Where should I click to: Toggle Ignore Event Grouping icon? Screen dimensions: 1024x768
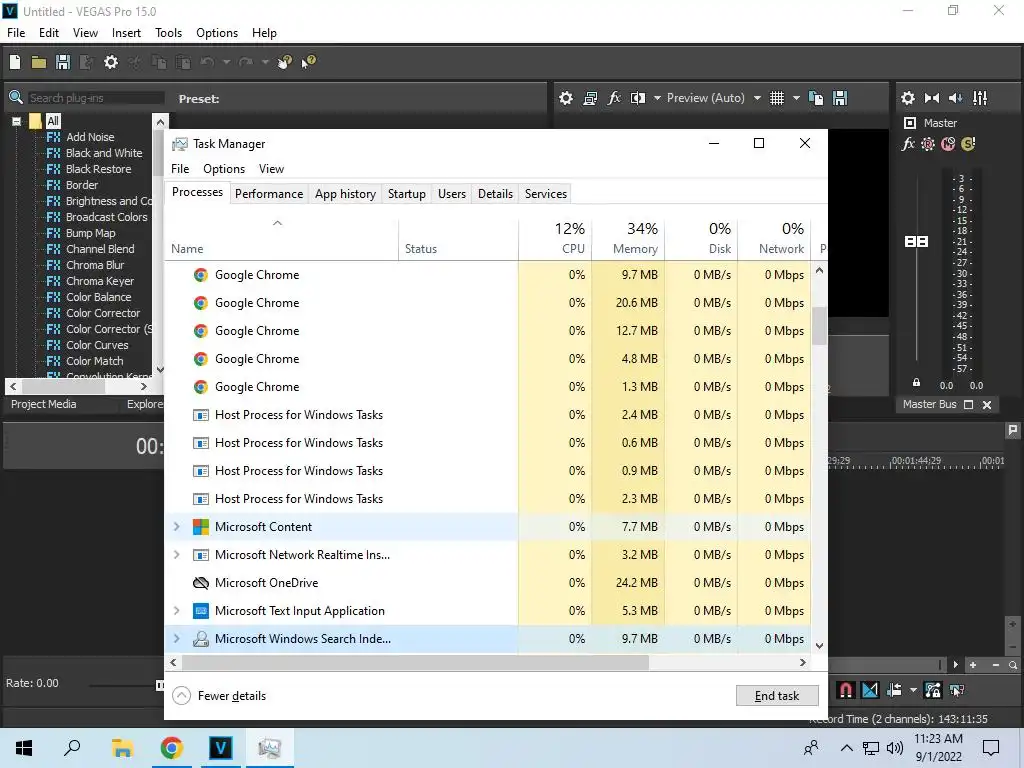point(957,690)
